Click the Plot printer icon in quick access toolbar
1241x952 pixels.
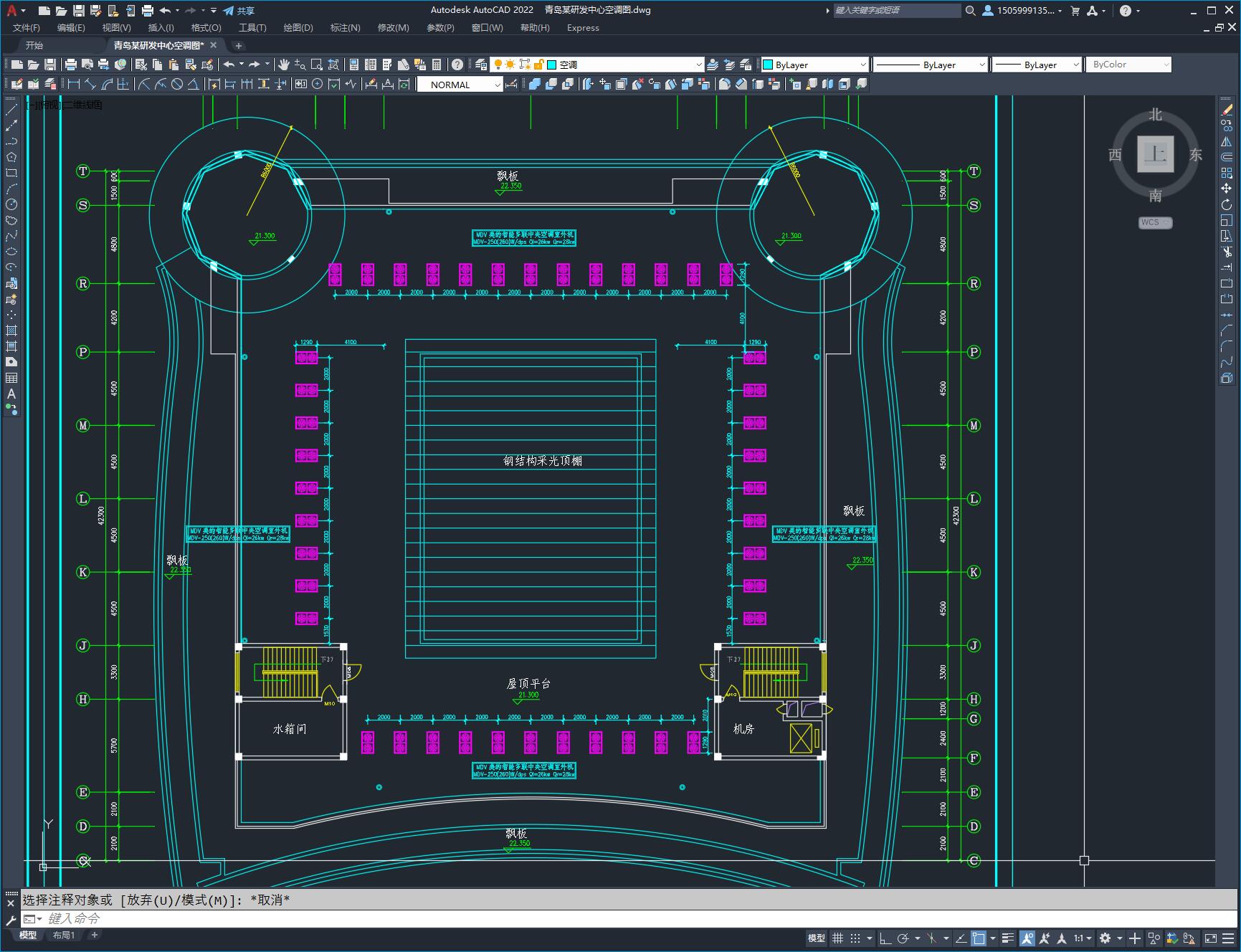coord(148,11)
